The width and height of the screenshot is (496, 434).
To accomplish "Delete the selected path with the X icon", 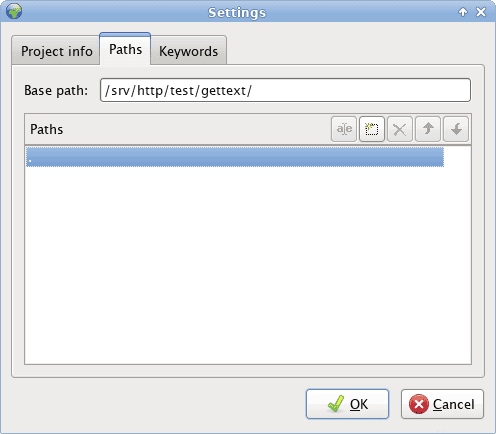I will [x=400, y=129].
